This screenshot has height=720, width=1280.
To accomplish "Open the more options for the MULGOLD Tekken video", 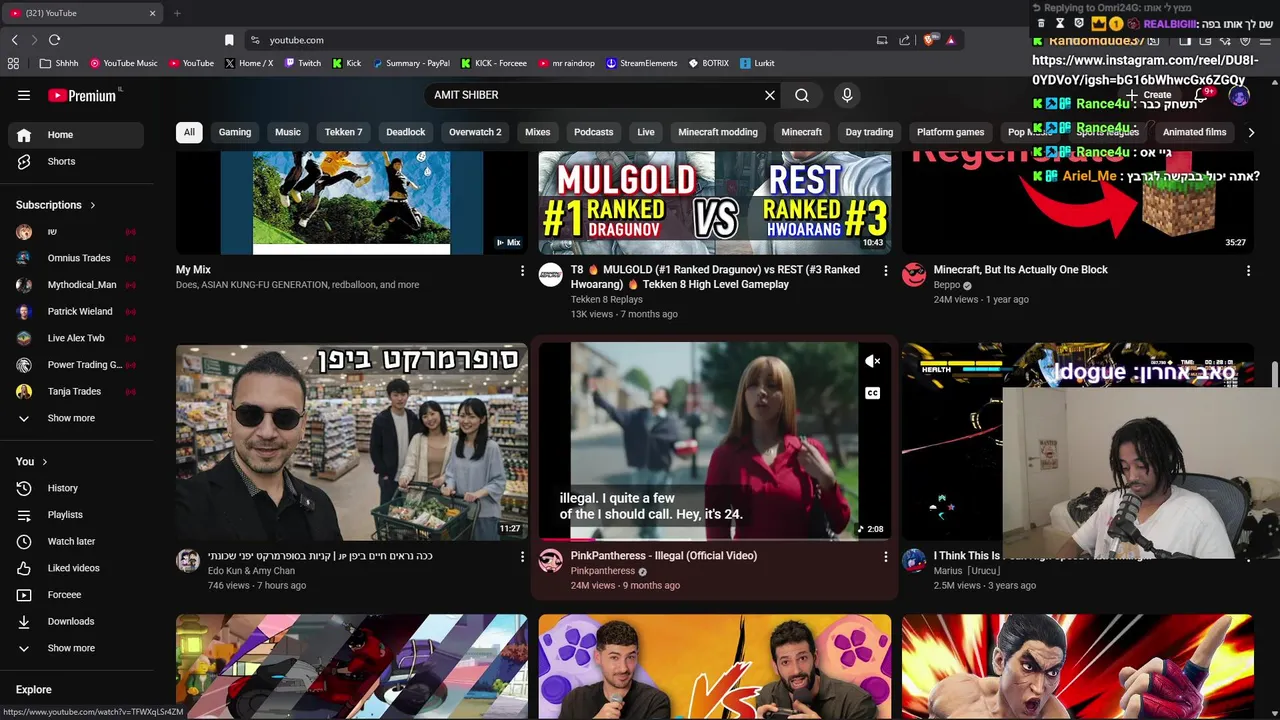I will 885,271.
